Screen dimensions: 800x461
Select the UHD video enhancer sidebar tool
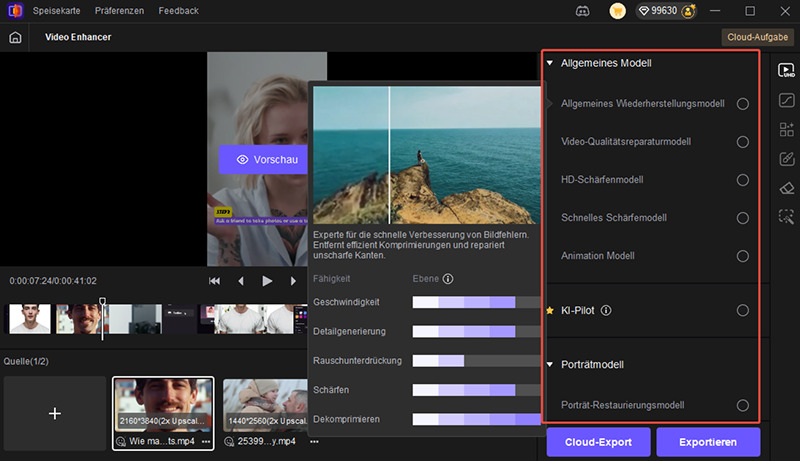coord(786,70)
